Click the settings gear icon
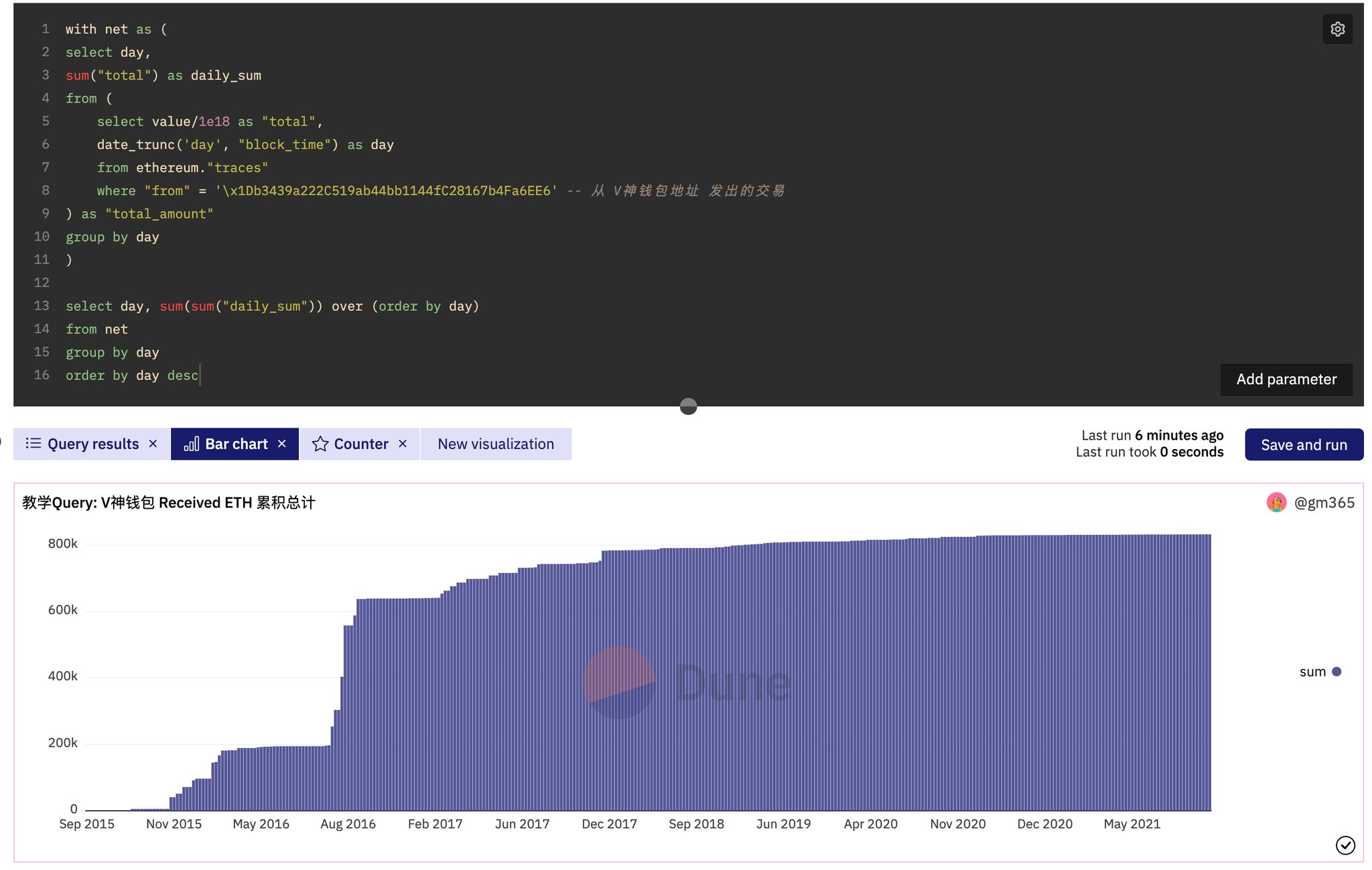Viewport: 1372px width, 870px height. (x=1338, y=28)
